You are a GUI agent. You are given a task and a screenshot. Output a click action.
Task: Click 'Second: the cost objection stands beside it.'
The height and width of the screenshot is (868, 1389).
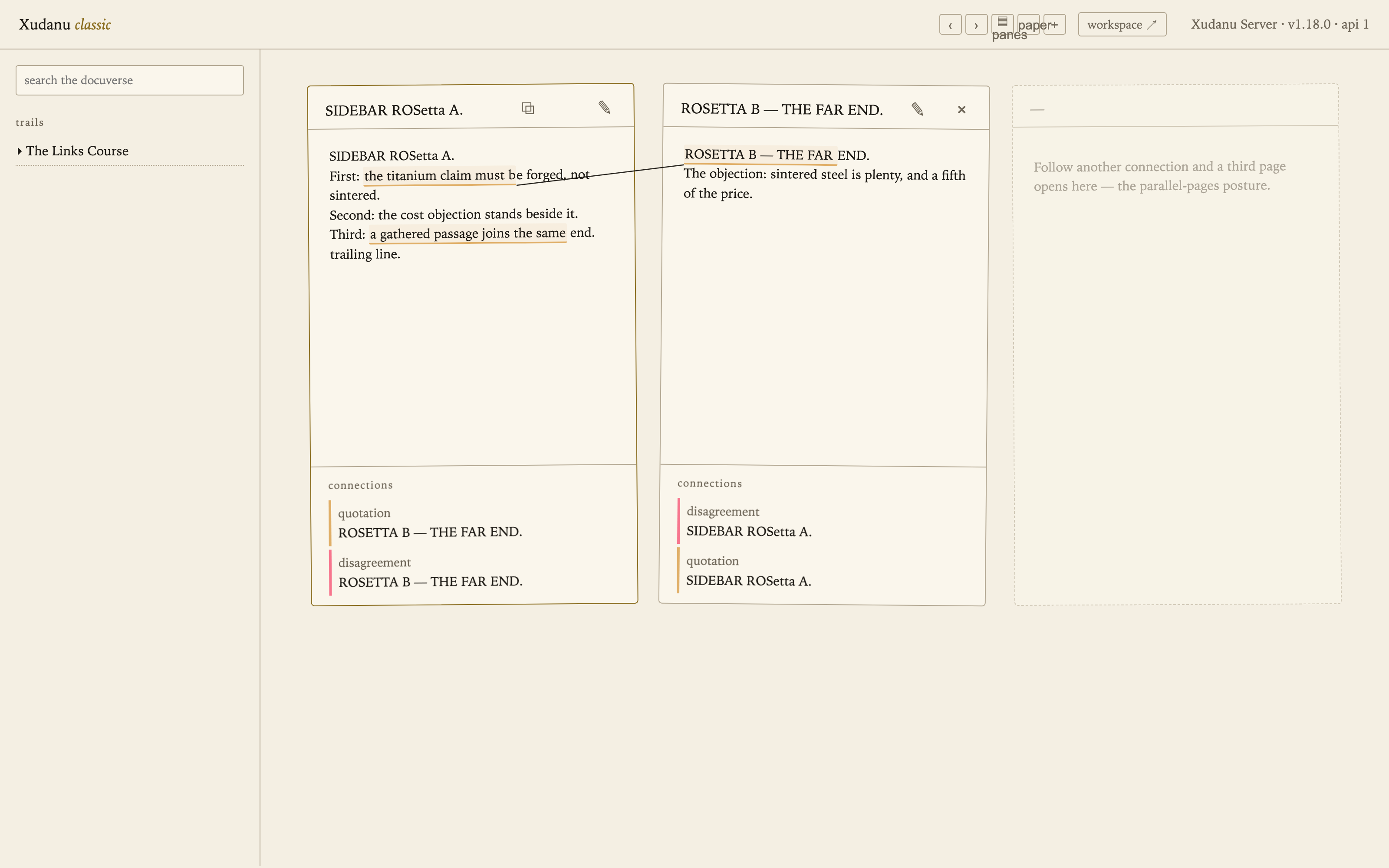[x=454, y=214]
